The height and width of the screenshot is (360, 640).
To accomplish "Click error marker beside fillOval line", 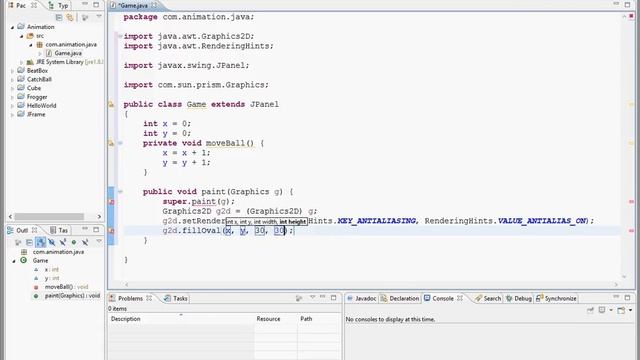I will point(111,231).
